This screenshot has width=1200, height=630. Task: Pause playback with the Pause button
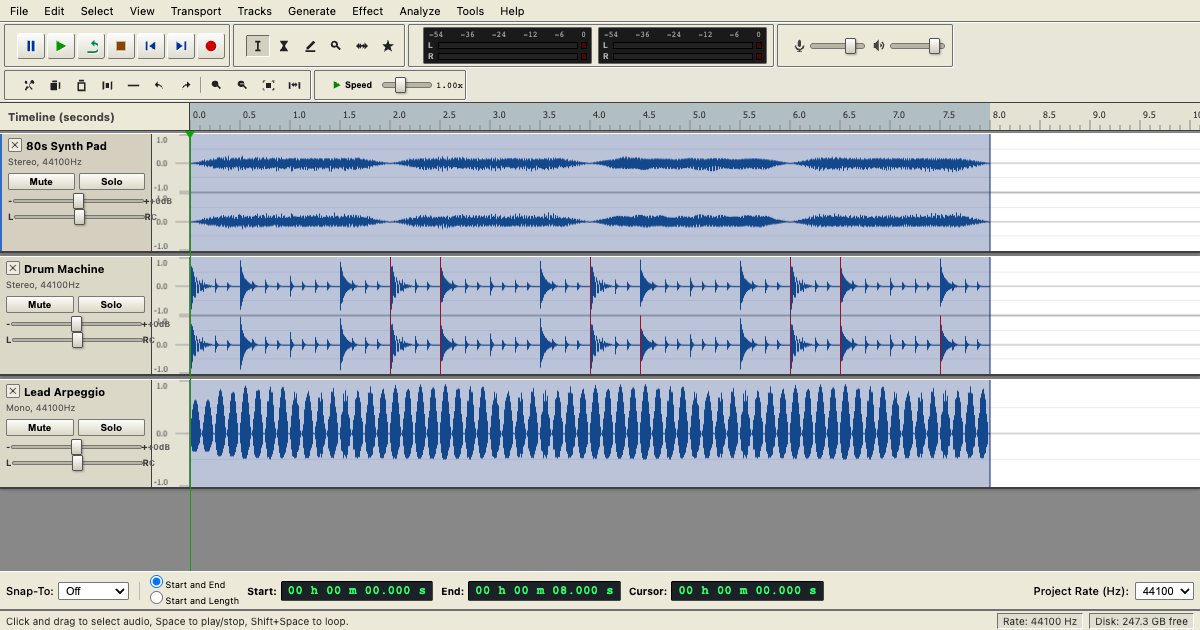(31, 46)
